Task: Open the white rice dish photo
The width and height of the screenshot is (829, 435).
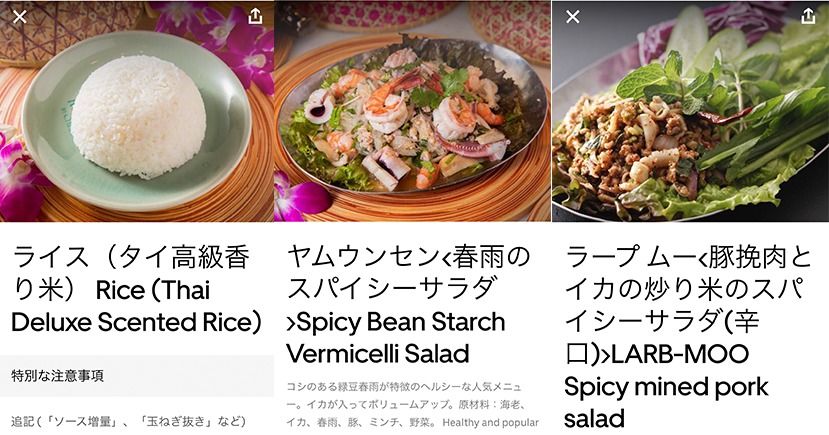Action: click(137, 111)
